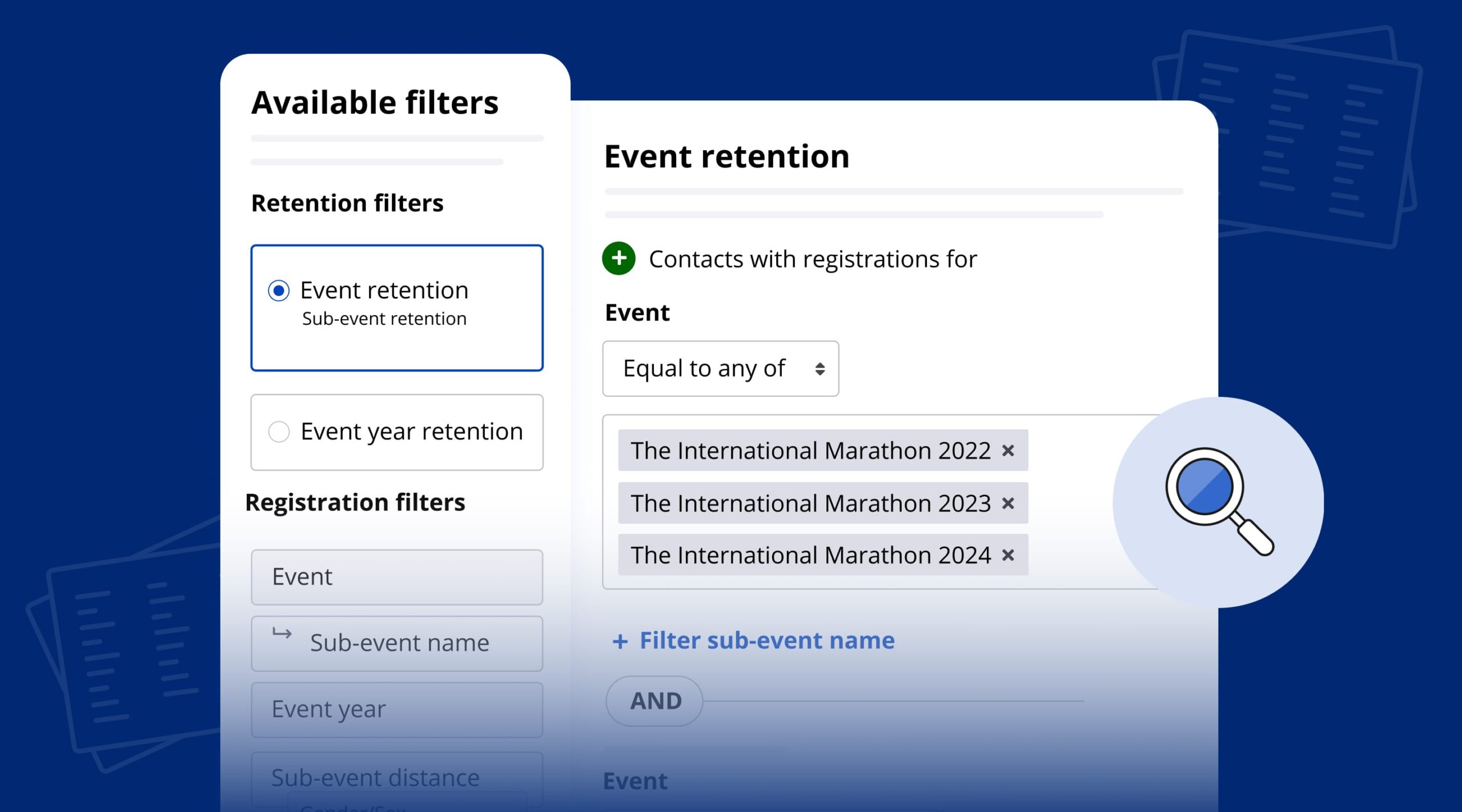Viewport: 1462px width, 812px height.
Task: Remove The International Marathon 2024 tag
Action: pyautogui.click(x=1008, y=555)
